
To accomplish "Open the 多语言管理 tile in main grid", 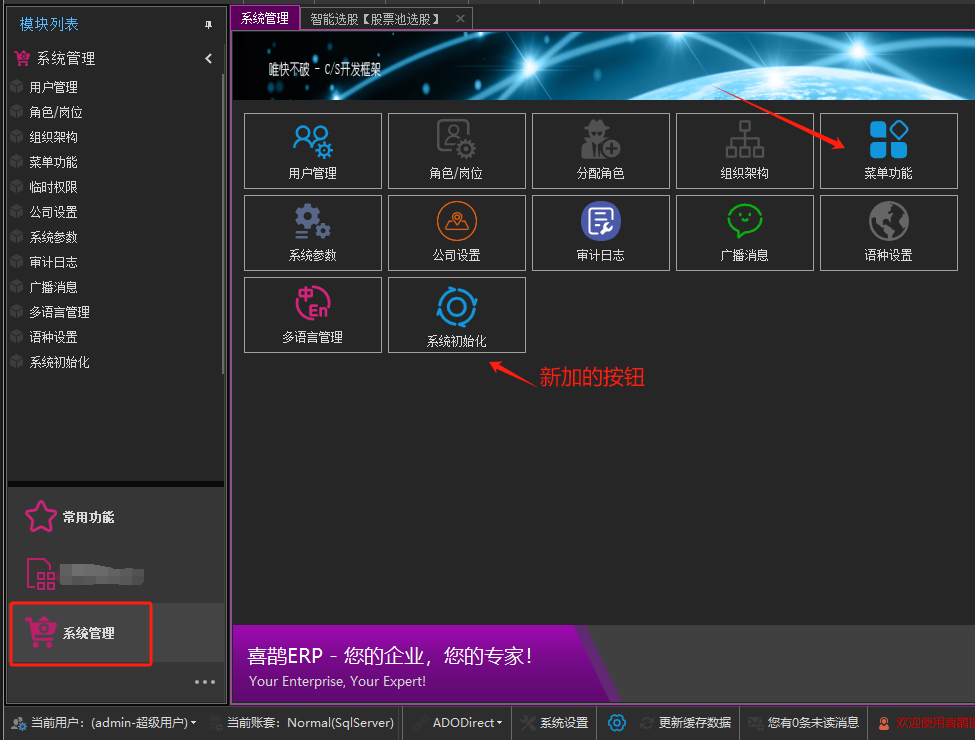I will [x=313, y=315].
